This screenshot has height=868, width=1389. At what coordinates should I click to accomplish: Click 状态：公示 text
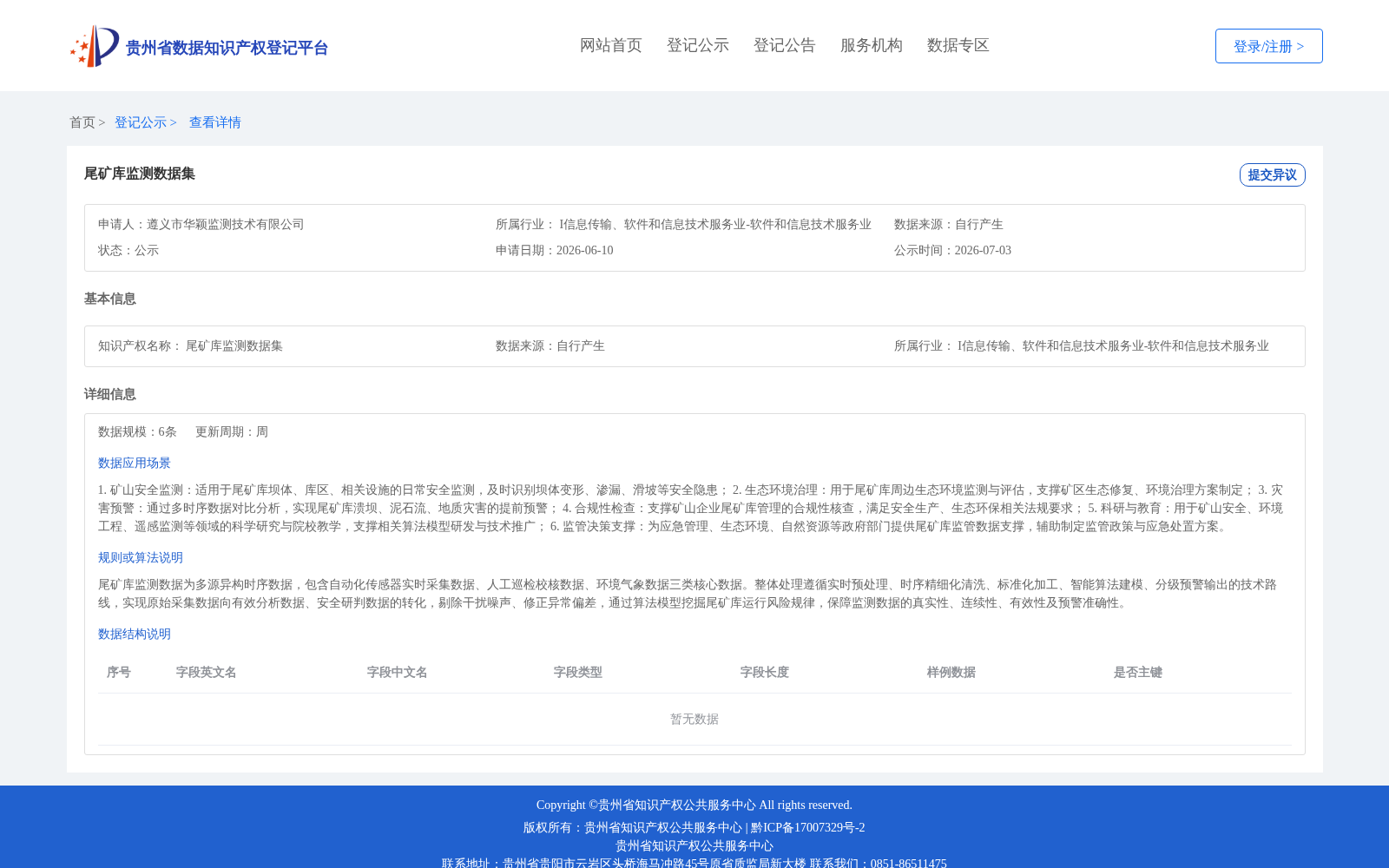pos(128,250)
